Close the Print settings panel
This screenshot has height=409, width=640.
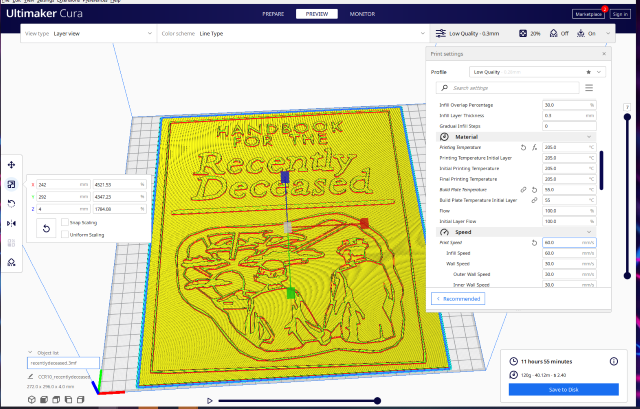pyautogui.click(x=604, y=53)
